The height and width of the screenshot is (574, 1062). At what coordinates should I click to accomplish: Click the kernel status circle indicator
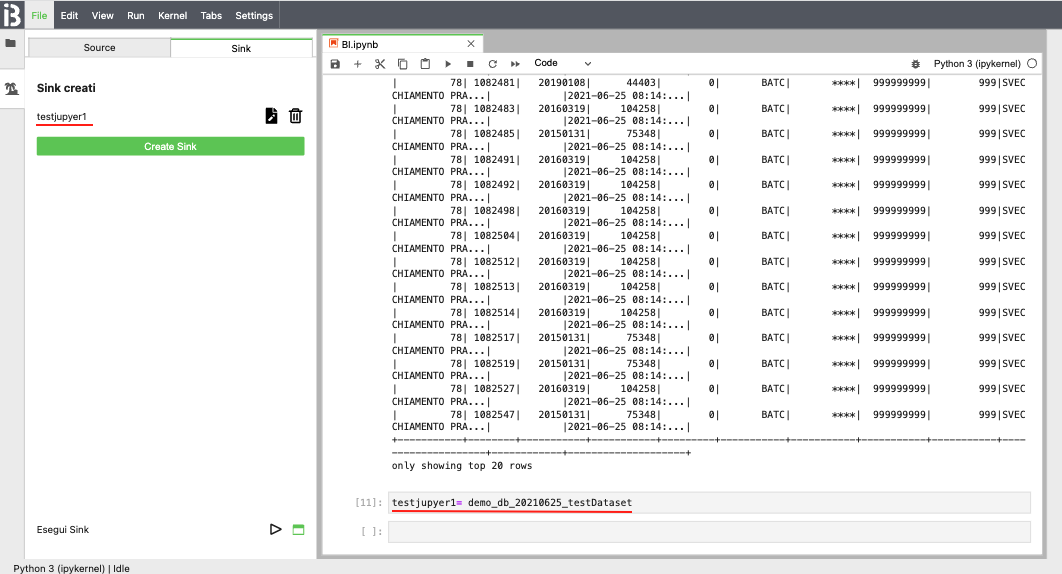1032,63
